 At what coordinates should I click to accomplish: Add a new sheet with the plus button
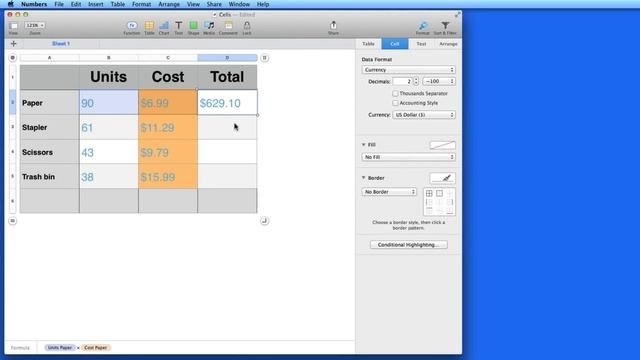[13, 44]
